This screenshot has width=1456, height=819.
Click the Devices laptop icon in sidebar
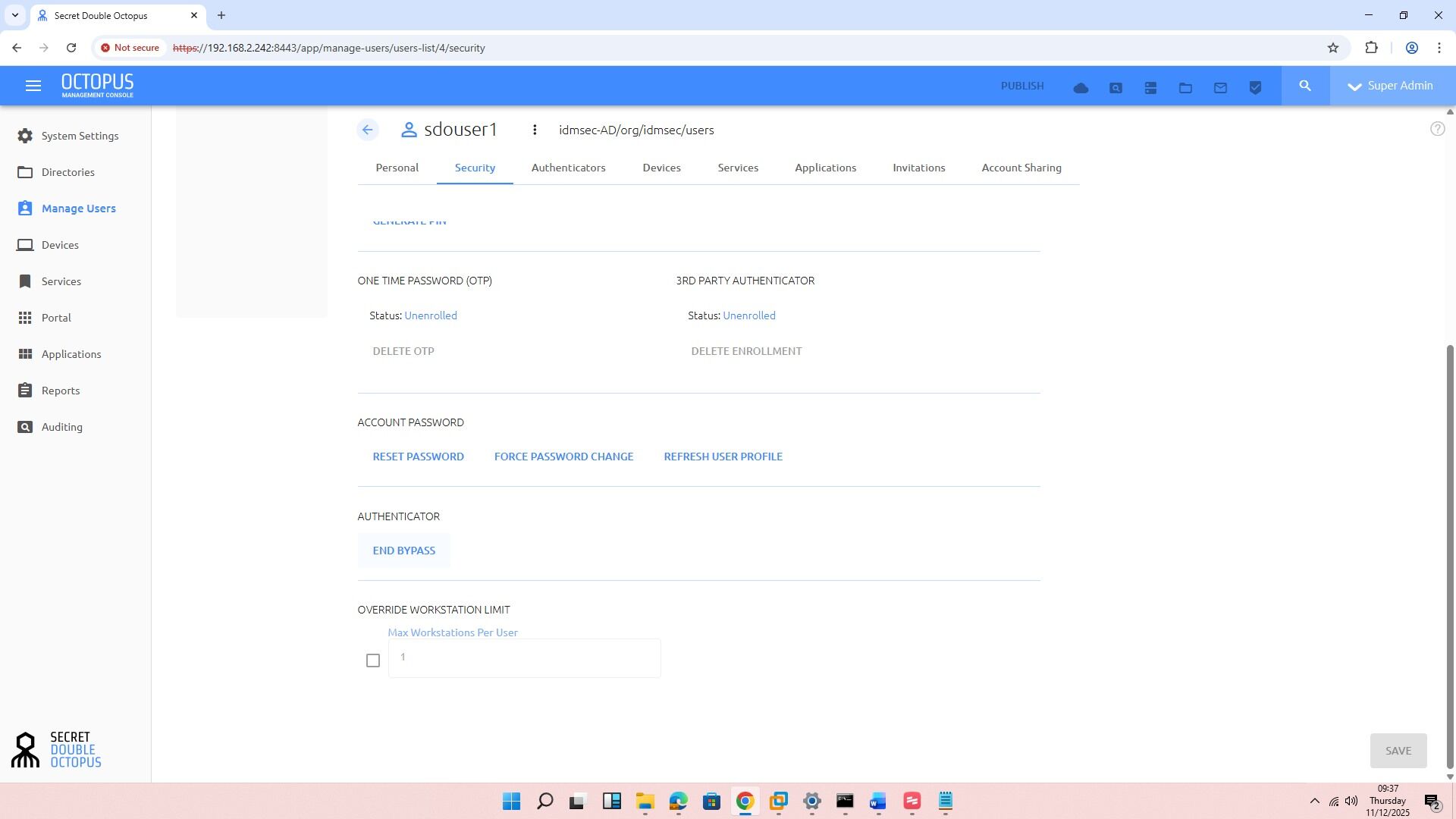[25, 245]
